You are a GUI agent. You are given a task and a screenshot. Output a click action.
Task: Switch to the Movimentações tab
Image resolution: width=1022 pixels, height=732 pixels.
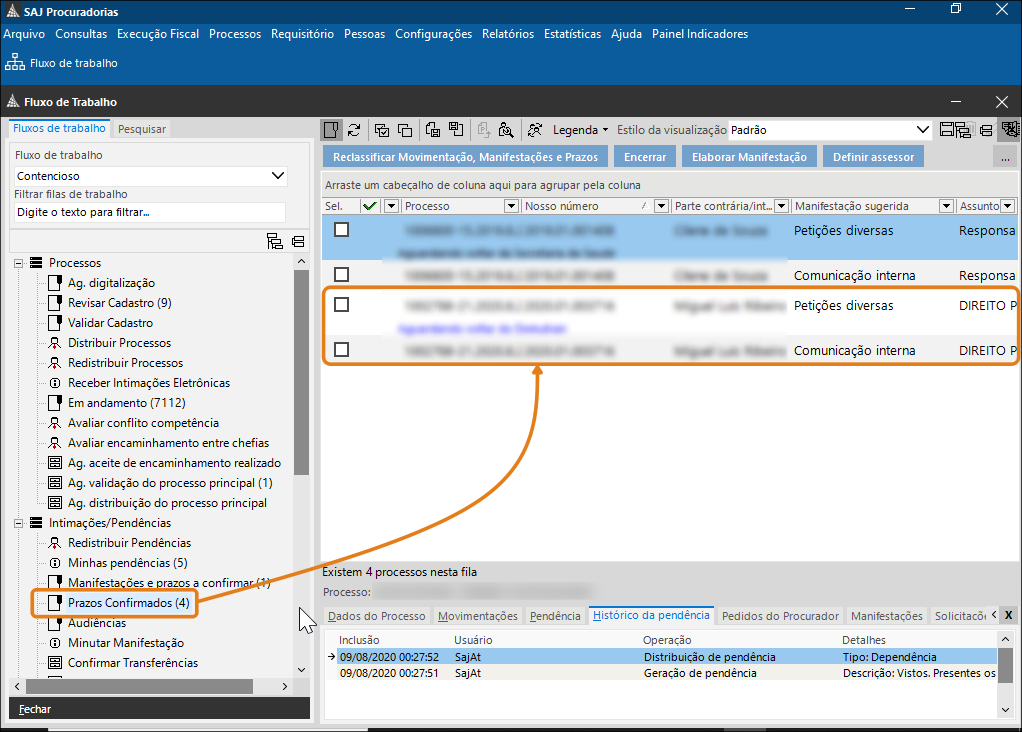coord(478,616)
